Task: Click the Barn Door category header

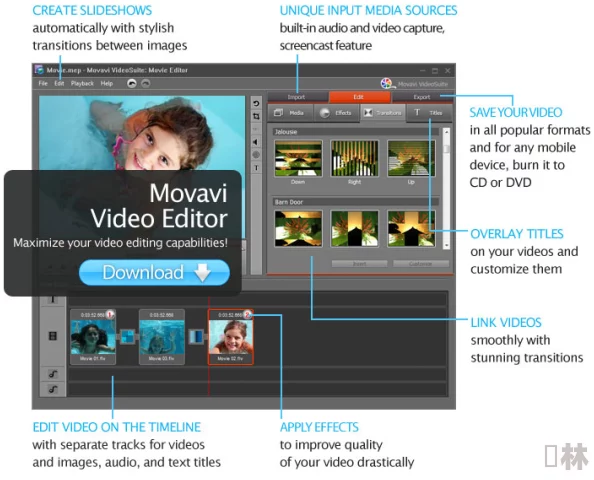Action: 355,202
